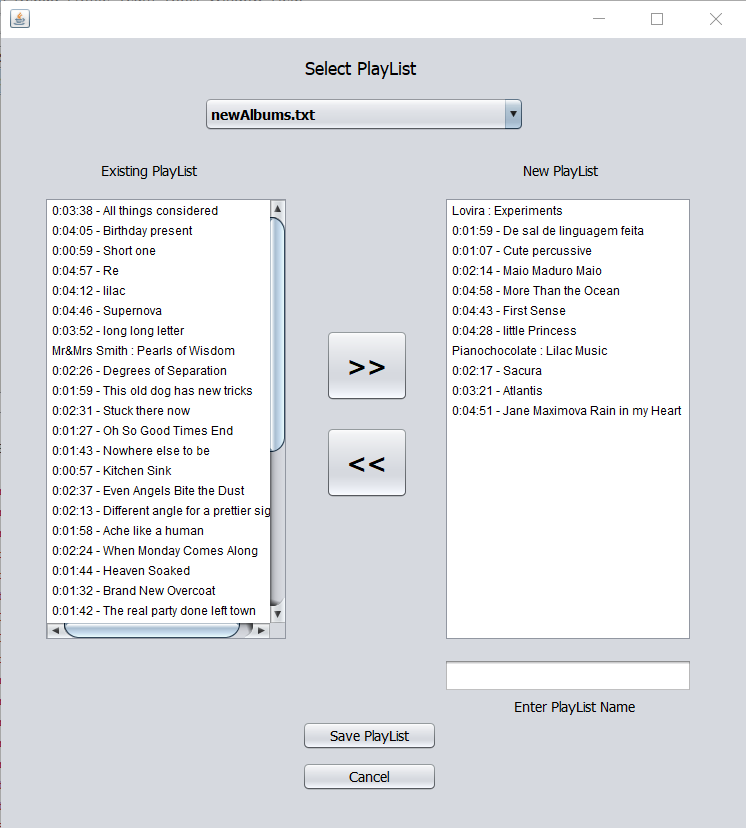Select track 'Oh So Good Times End'

(158, 431)
